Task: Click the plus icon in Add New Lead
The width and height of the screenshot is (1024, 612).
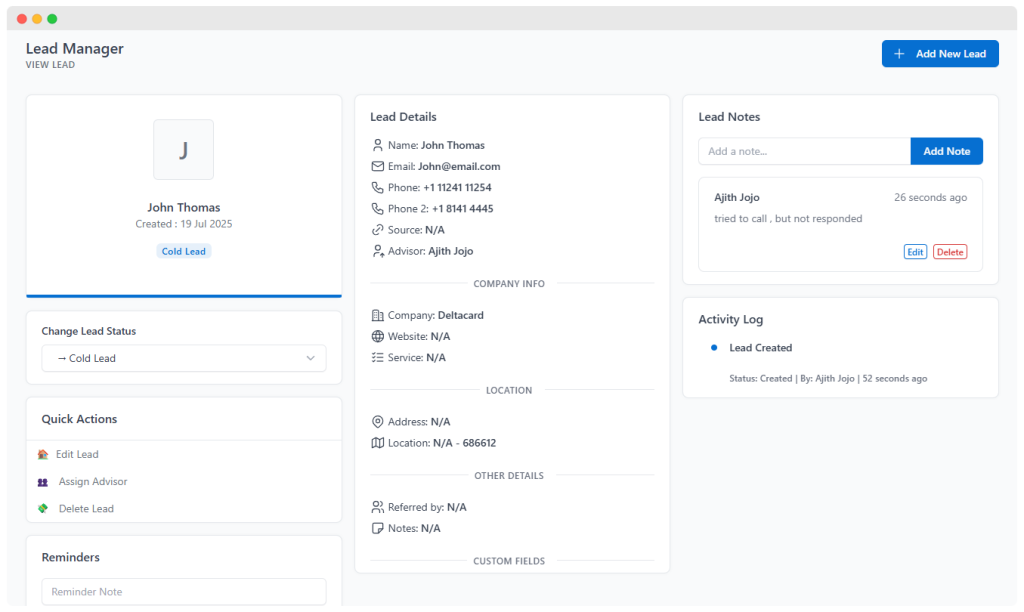Action: click(899, 54)
